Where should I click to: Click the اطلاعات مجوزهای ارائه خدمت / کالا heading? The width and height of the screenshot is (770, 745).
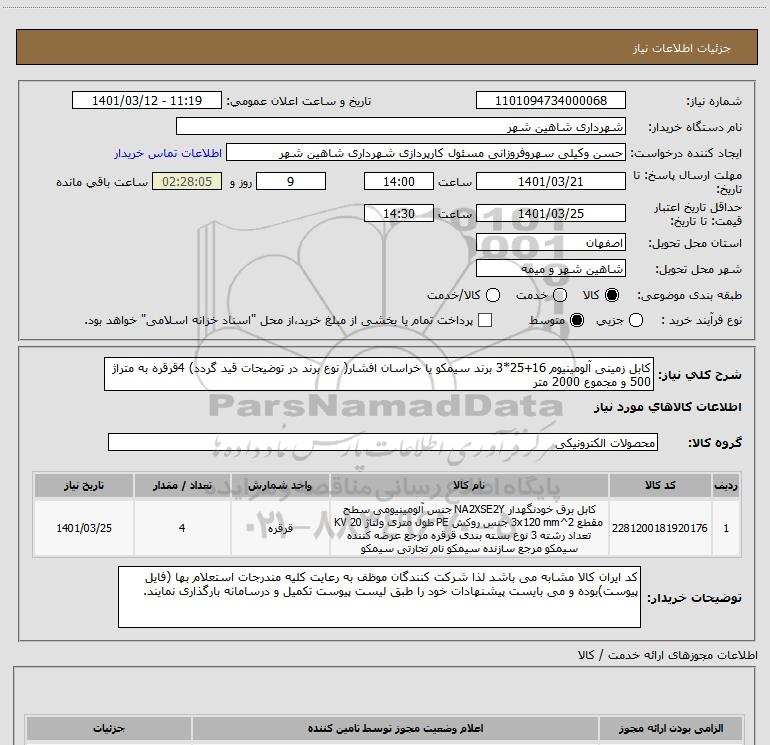(668, 655)
